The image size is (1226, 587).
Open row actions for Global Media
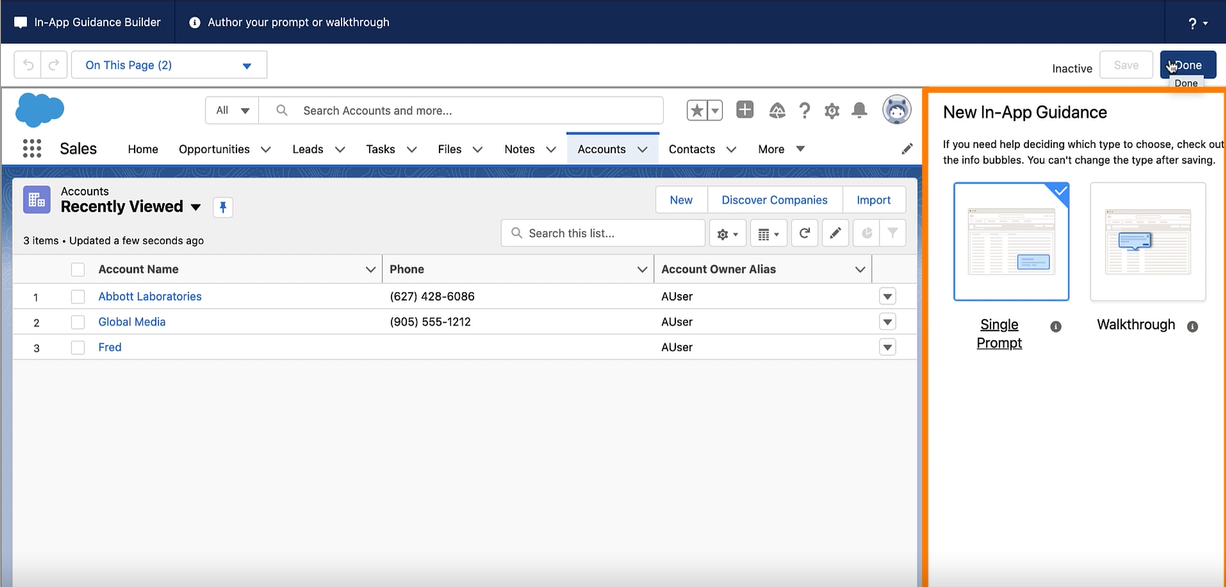(x=887, y=322)
